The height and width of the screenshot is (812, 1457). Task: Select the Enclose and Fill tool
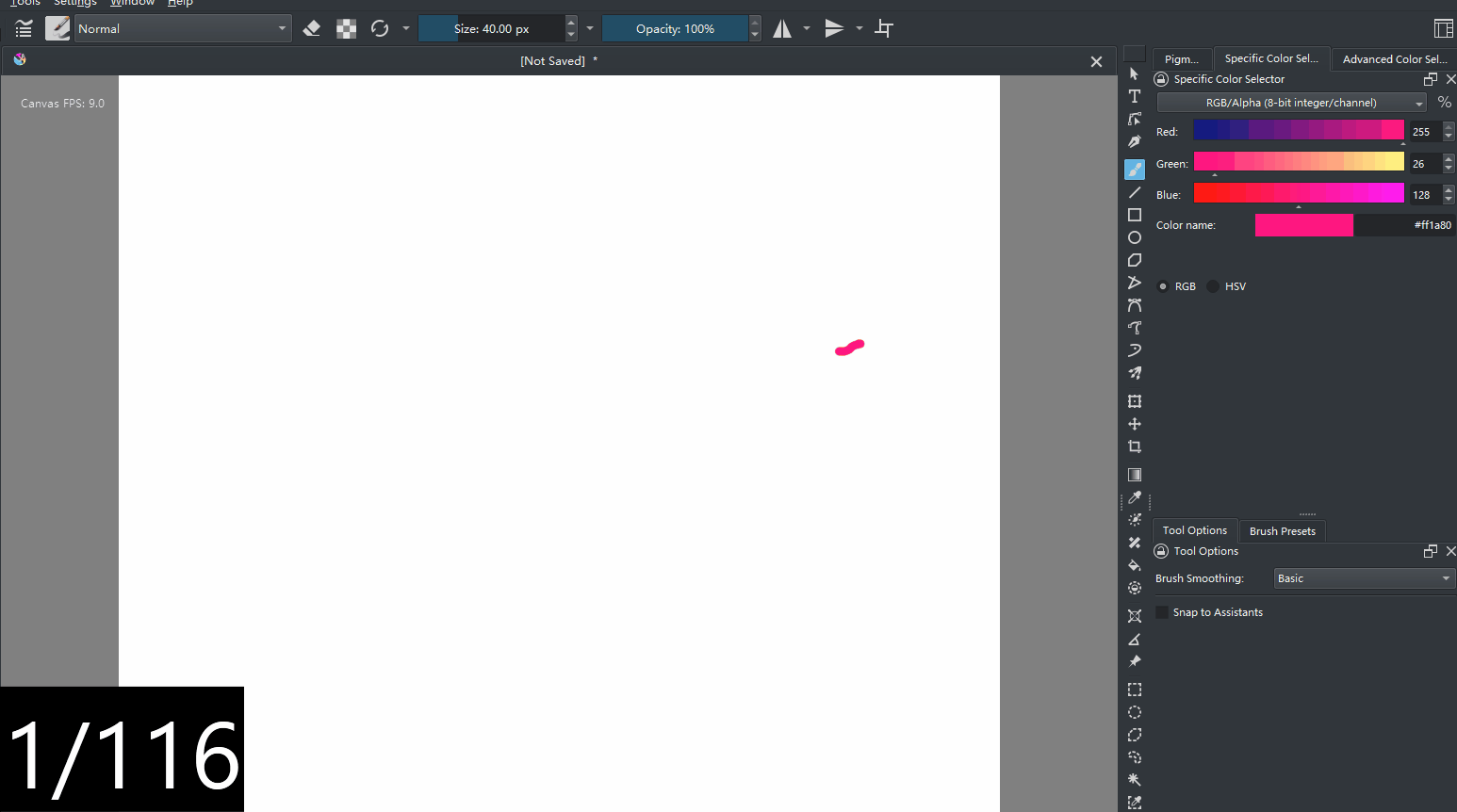pyautogui.click(x=1135, y=588)
